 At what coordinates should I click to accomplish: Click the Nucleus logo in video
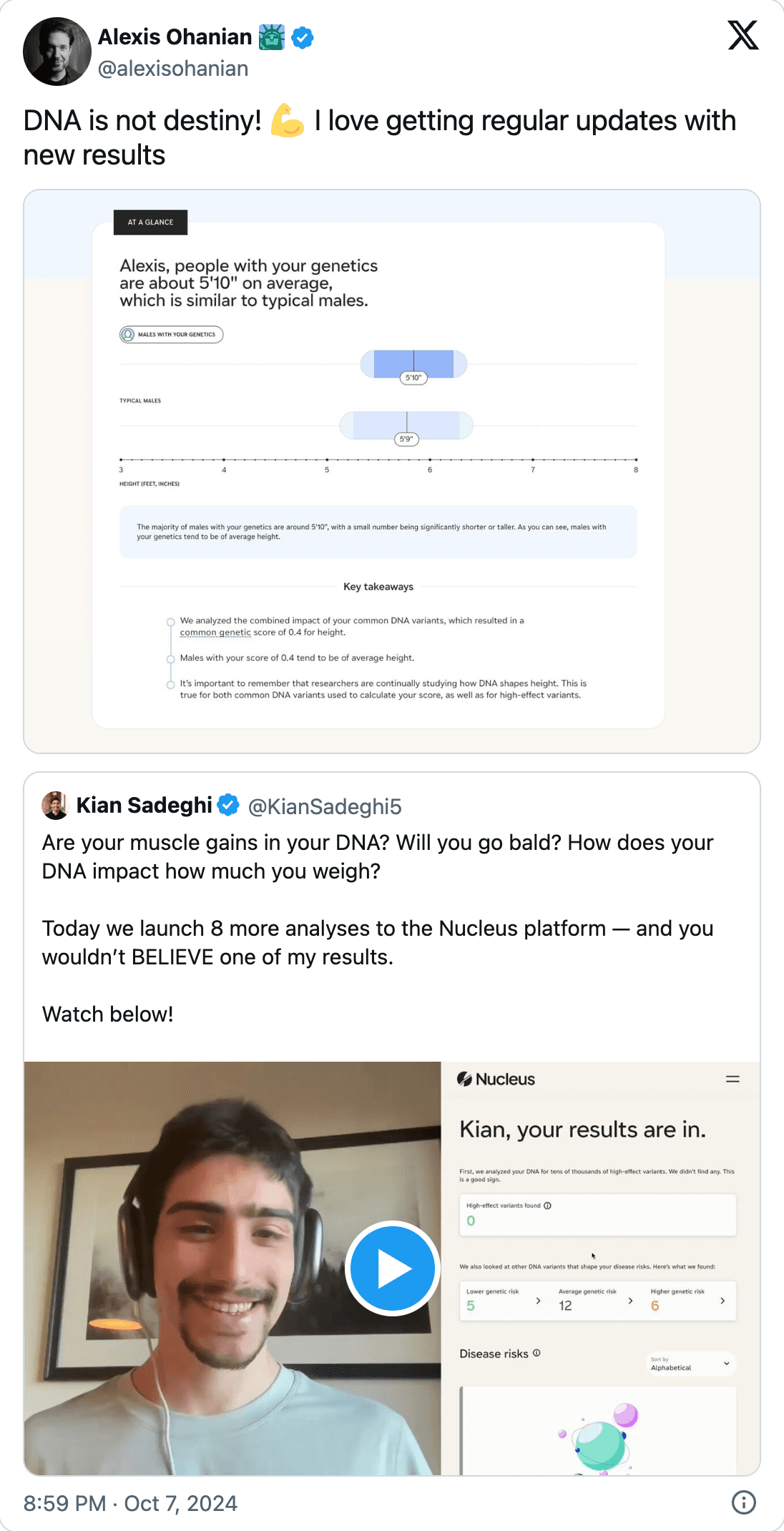click(496, 1079)
